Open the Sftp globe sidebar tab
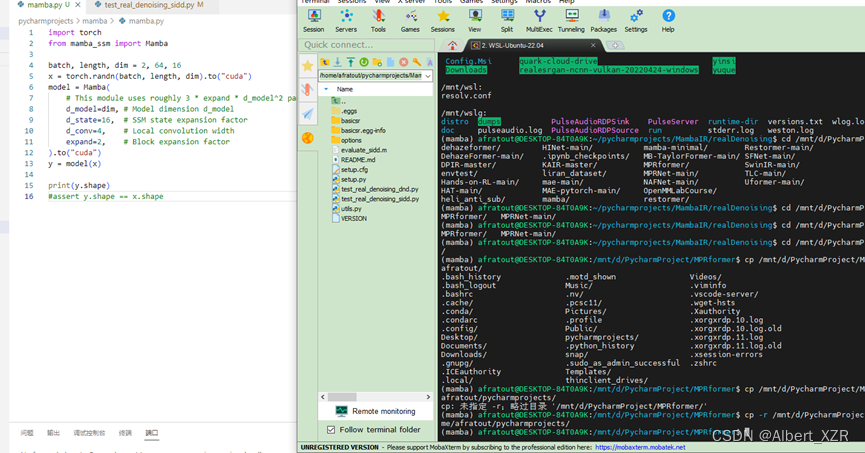865x453 pixels. [308, 138]
